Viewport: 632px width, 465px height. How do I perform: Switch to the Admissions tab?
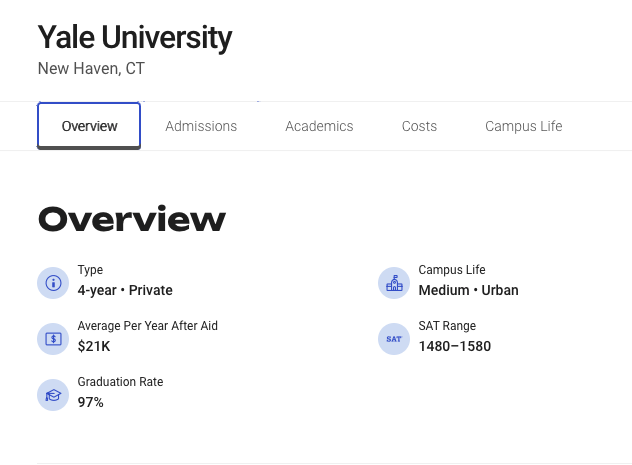pyautogui.click(x=201, y=126)
